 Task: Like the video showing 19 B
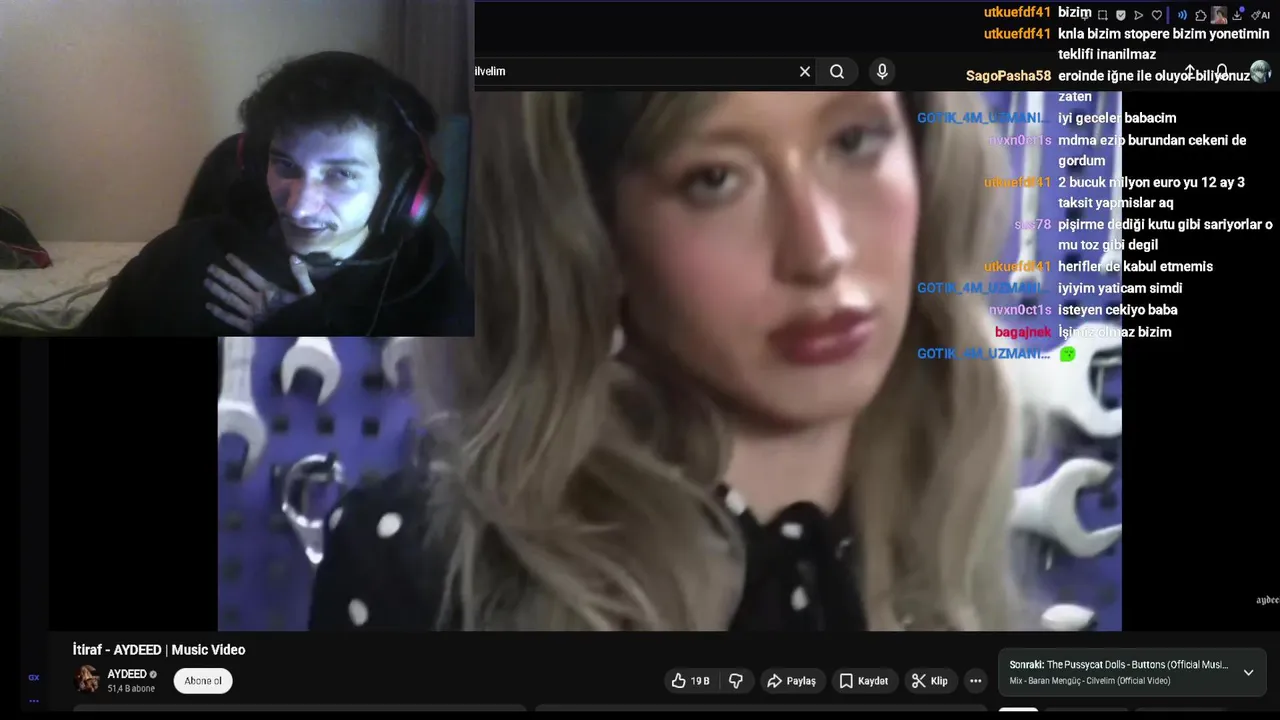pyautogui.click(x=691, y=681)
